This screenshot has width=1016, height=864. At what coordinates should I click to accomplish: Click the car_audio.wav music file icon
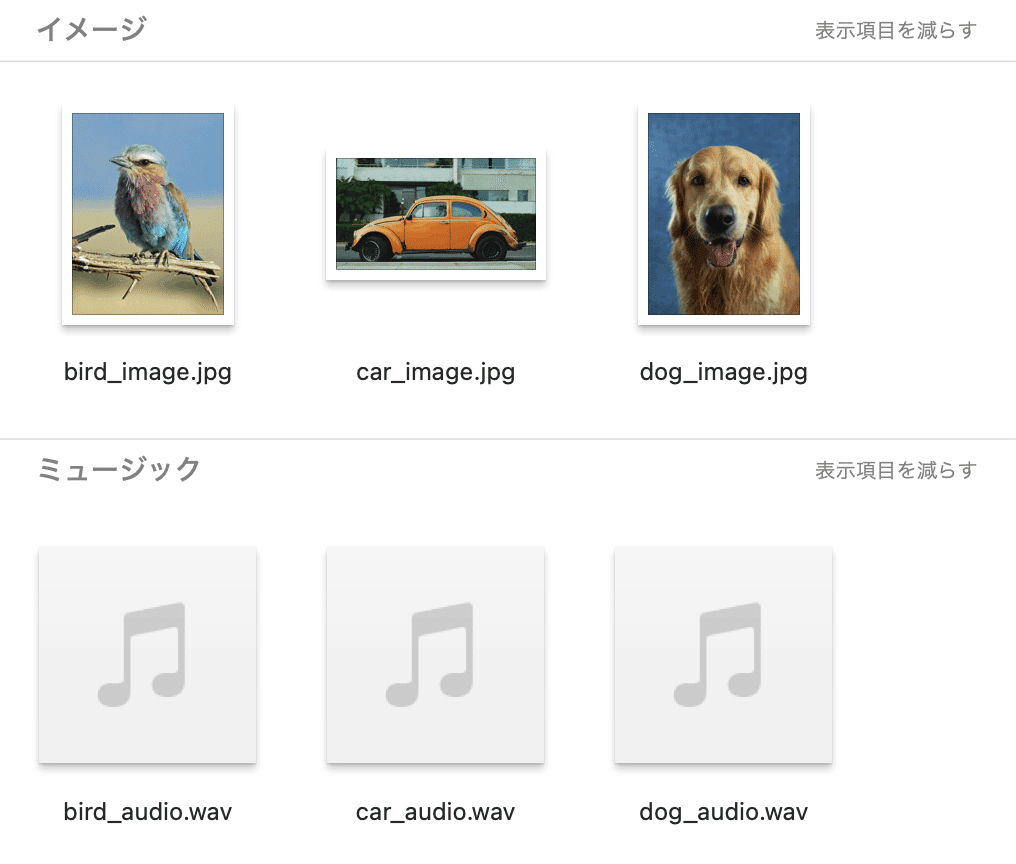tap(435, 655)
